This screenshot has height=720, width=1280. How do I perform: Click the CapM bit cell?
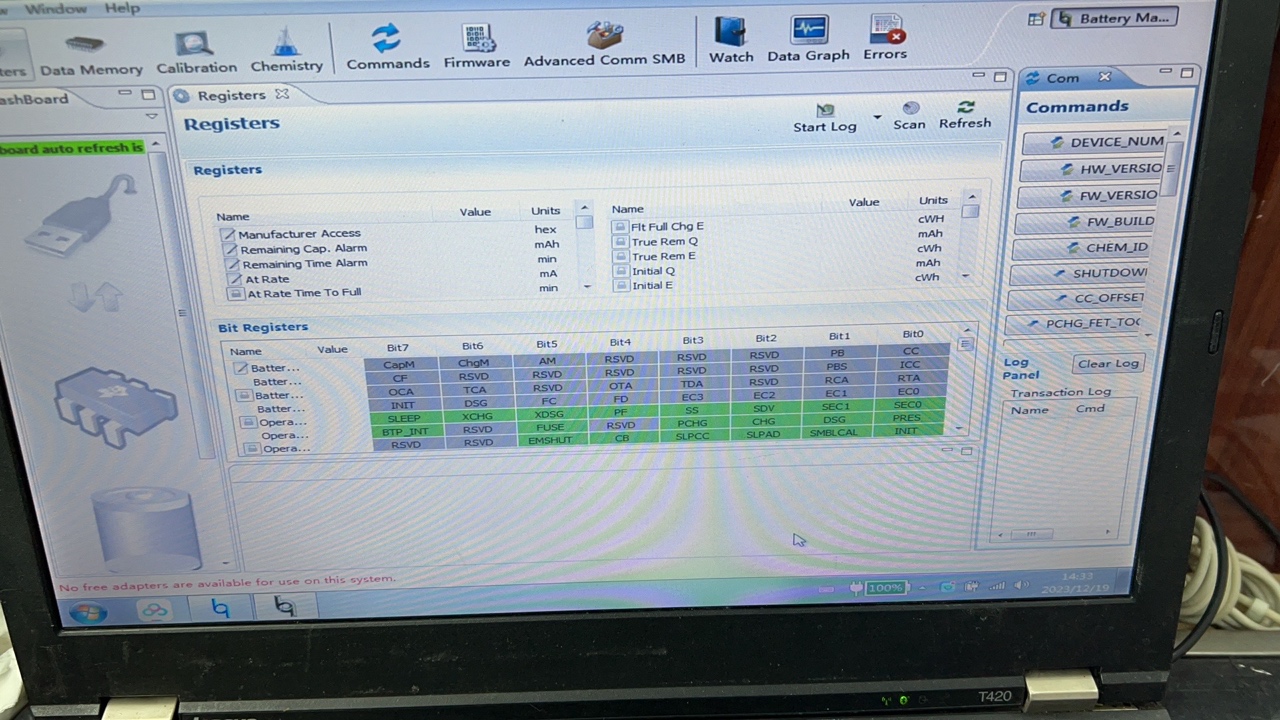pos(398,364)
